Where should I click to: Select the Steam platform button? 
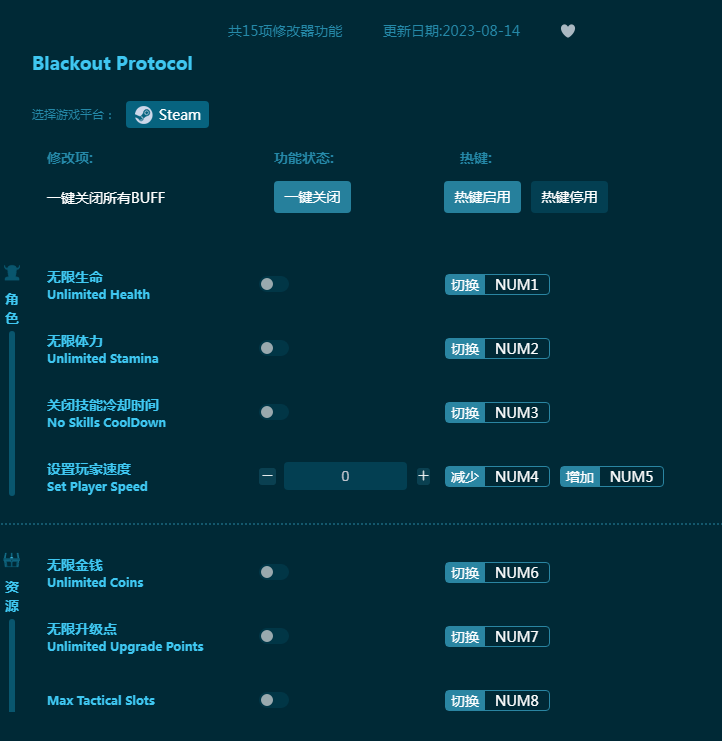pos(167,115)
